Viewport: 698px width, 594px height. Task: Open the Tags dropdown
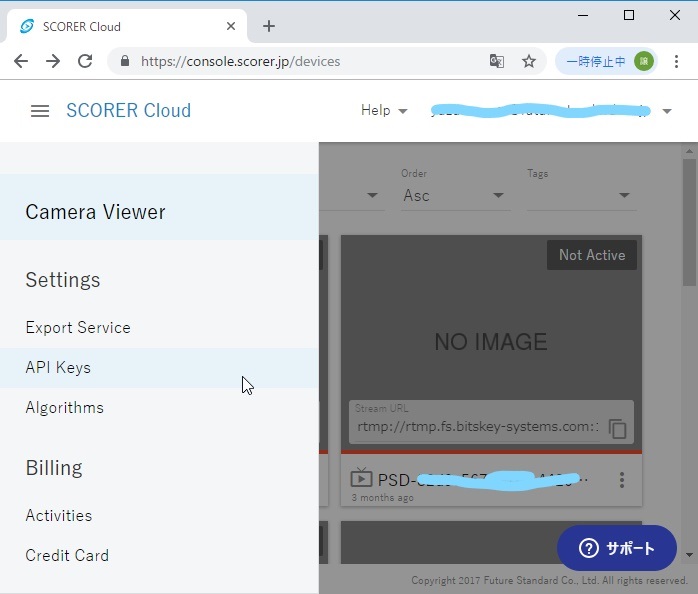click(581, 195)
